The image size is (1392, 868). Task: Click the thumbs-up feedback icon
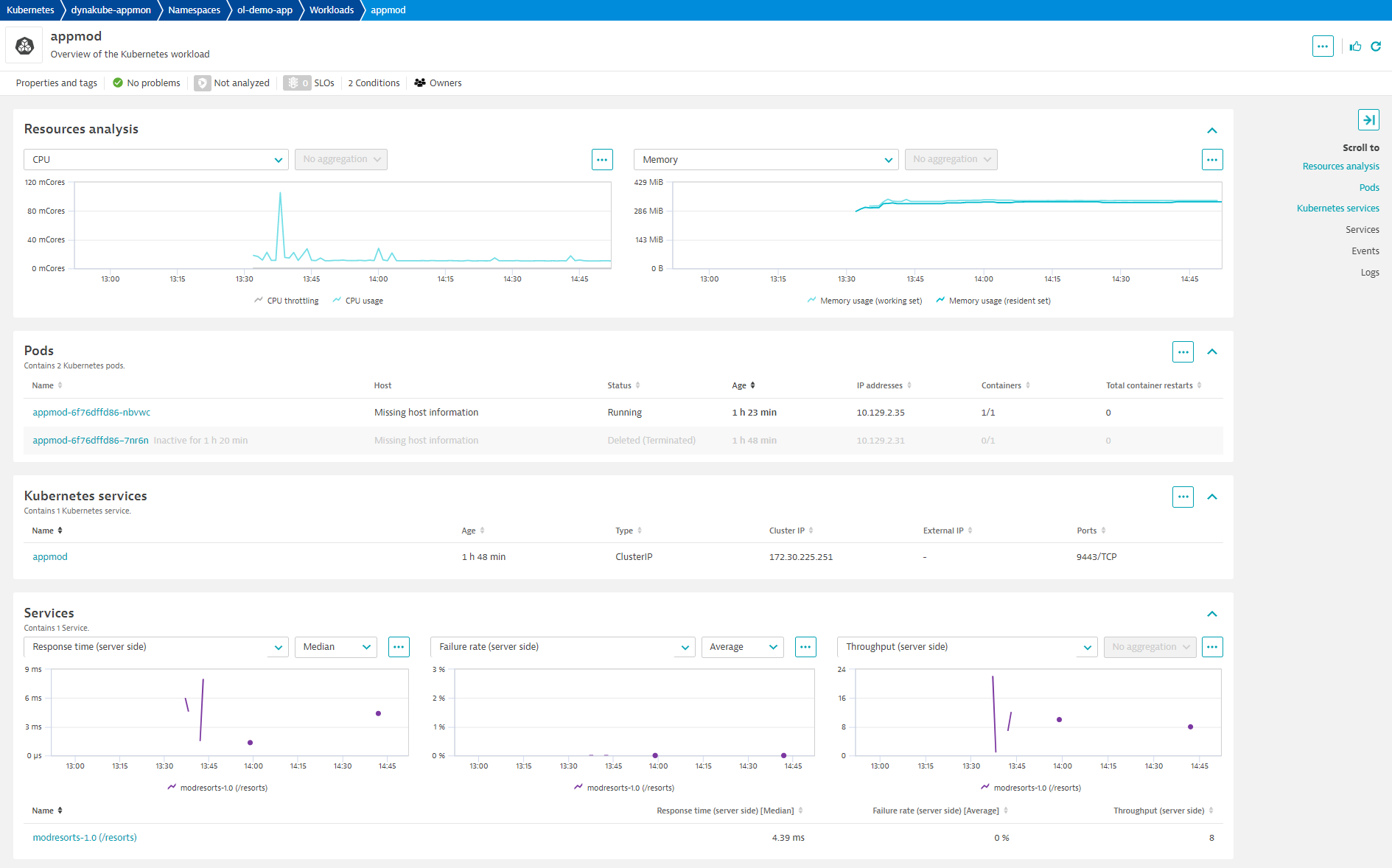tap(1355, 46)
